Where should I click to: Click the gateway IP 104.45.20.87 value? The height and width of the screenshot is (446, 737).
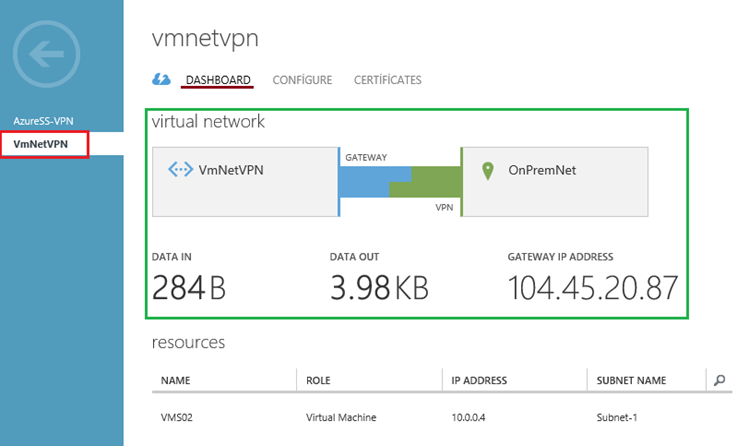[593, 288]
